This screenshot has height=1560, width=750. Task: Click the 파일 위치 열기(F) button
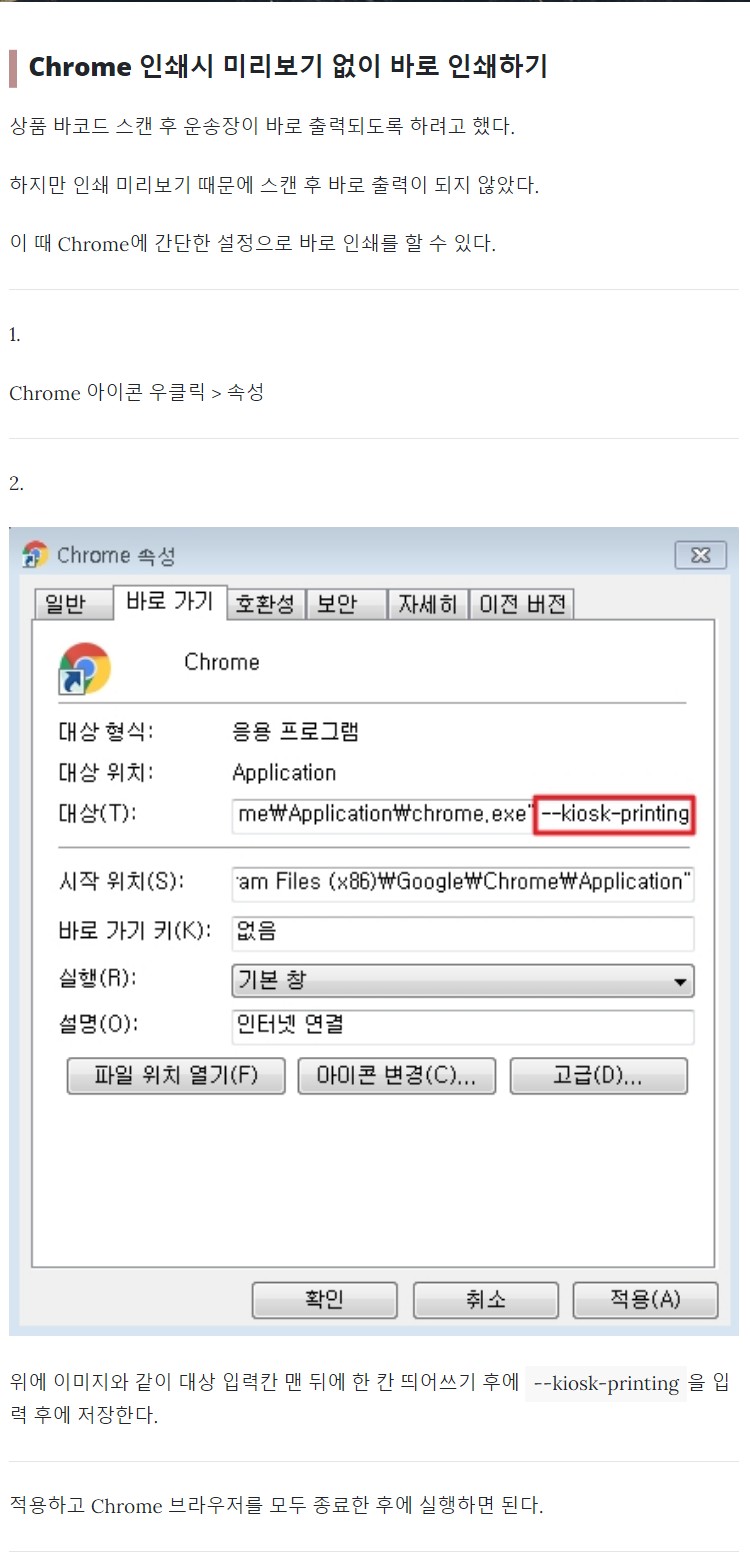(x=176, y=1076)
